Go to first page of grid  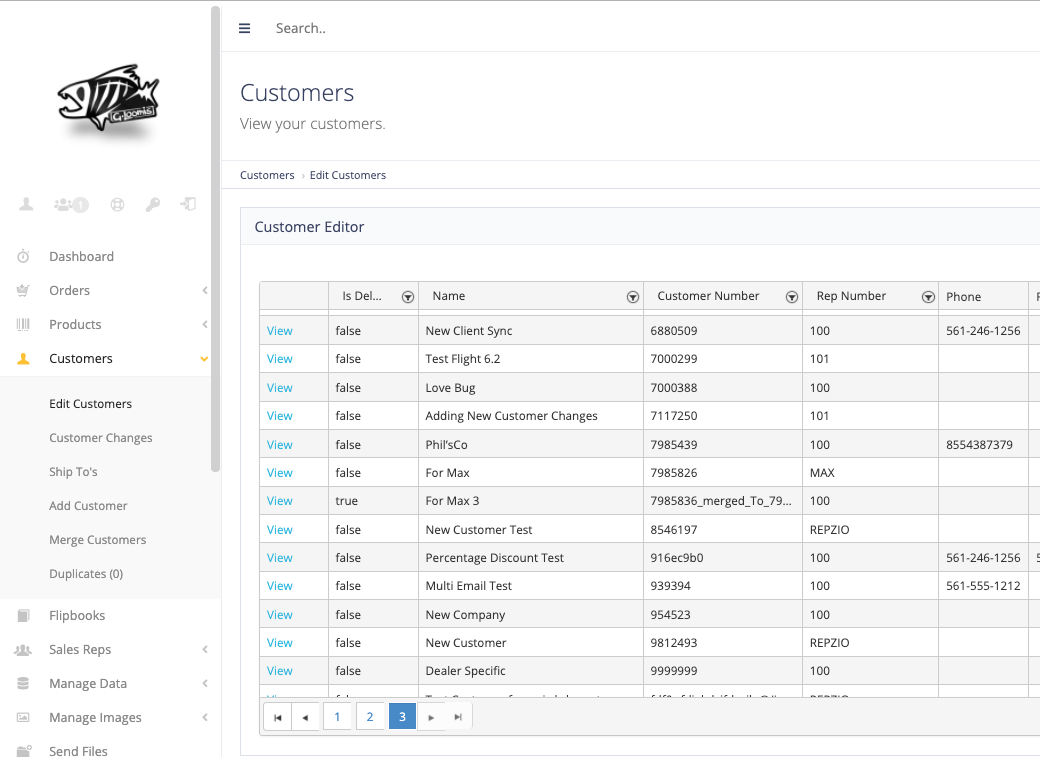point(278,717)
